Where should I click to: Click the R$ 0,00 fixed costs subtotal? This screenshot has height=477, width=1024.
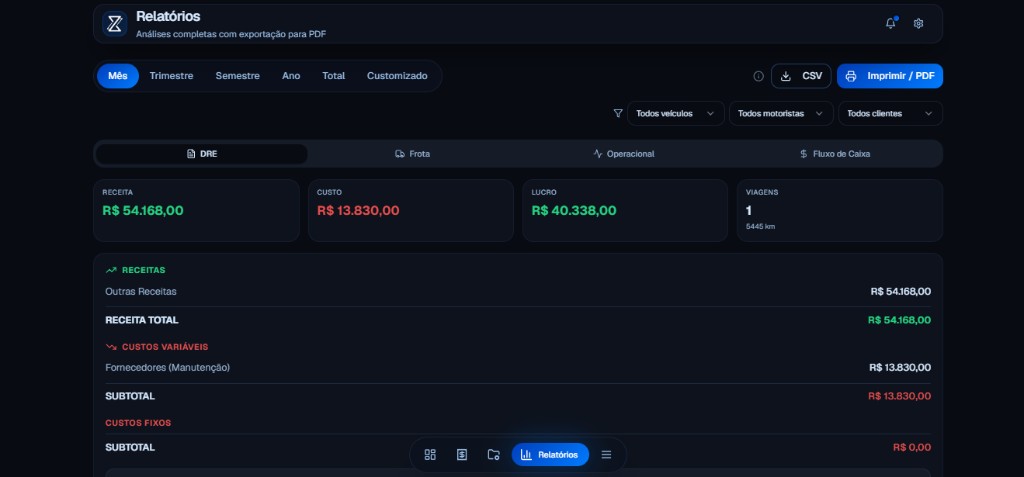[912, 448]
